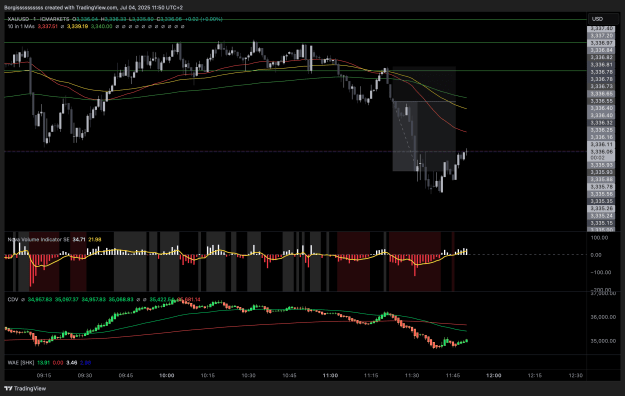Click the 100.00 volume scale label
The image size is (625, 396).
click(599, 238)
